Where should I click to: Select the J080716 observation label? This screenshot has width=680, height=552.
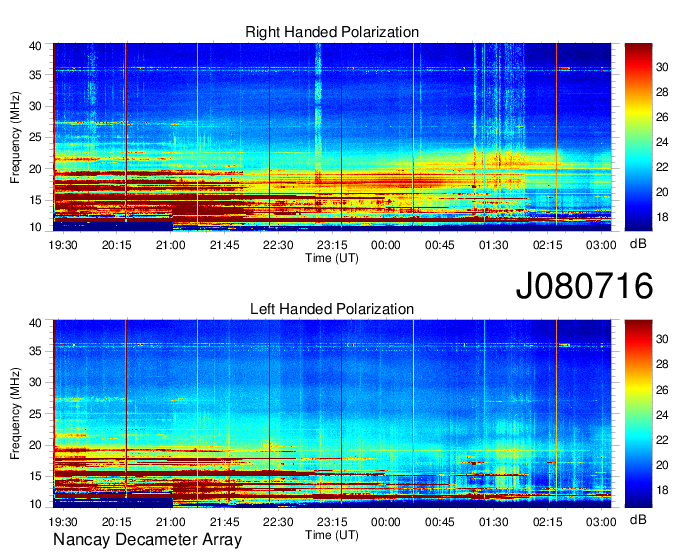point(584,285)
